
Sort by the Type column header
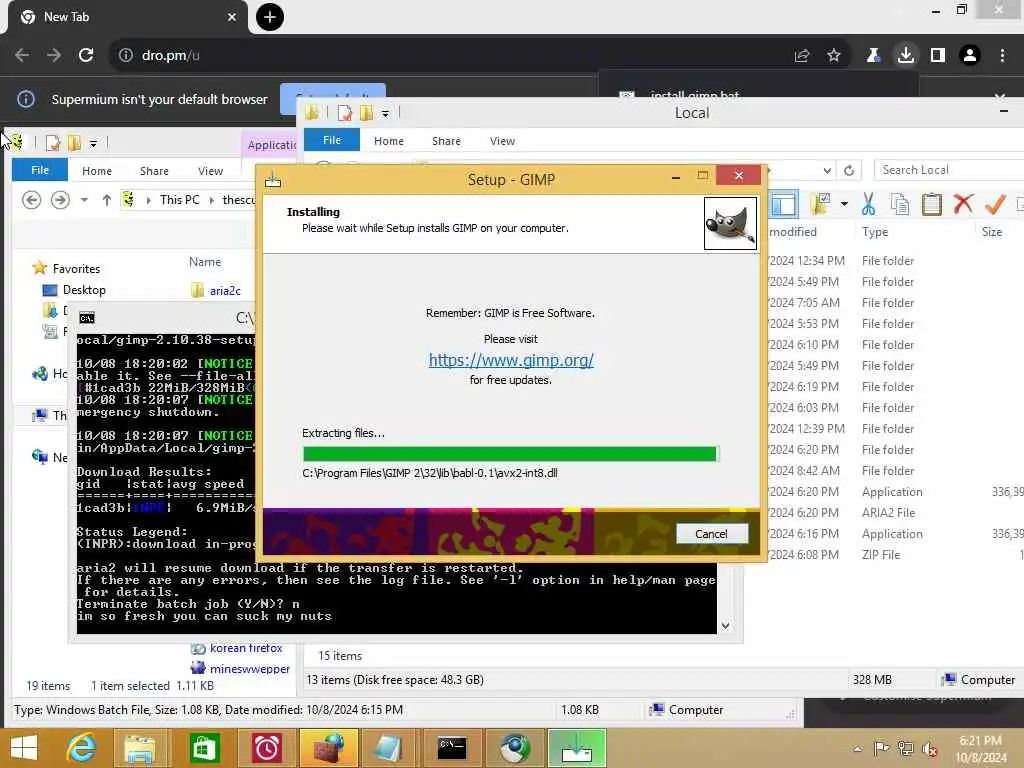click(875, 232)
